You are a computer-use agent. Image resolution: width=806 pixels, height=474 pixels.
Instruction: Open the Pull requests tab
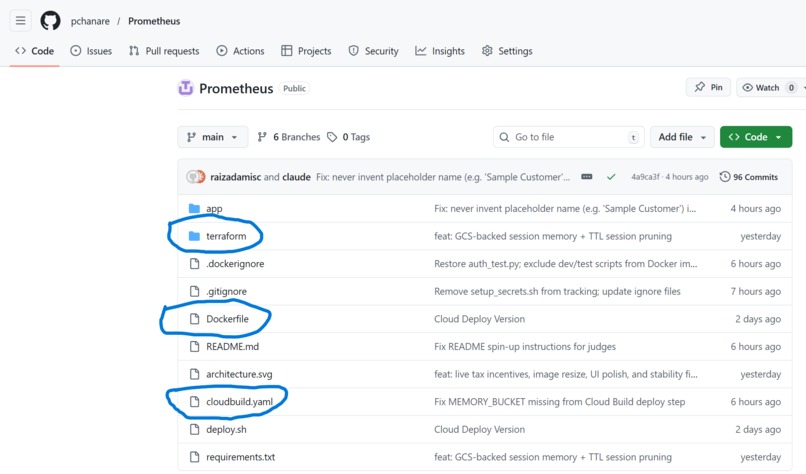point(164,51)
